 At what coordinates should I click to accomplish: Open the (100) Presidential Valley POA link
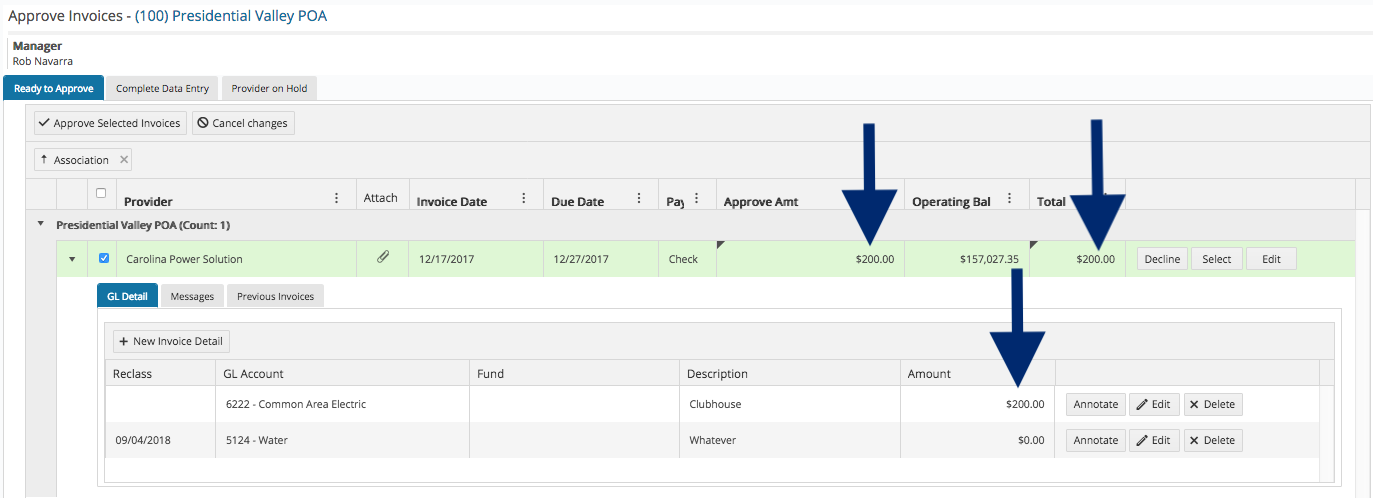[x=231, y=16]
